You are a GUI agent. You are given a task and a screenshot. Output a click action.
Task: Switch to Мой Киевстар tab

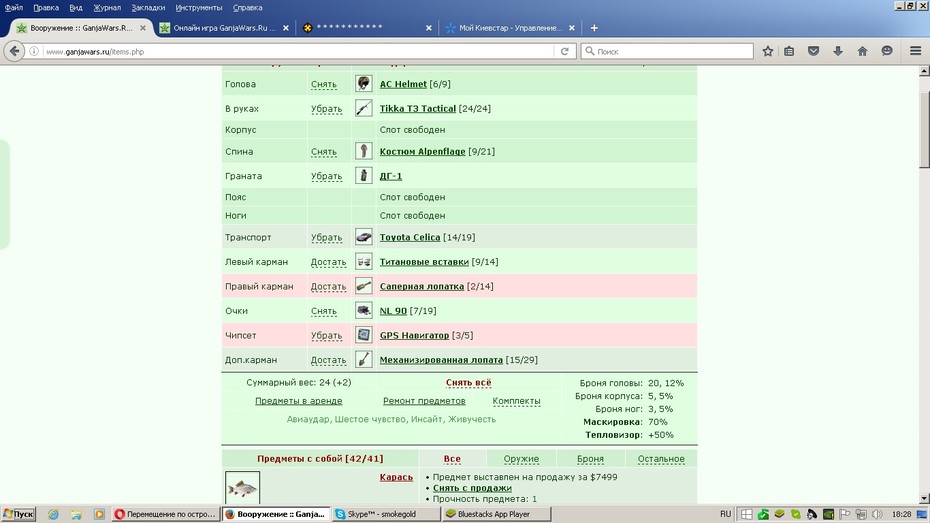tap(510, 28)
